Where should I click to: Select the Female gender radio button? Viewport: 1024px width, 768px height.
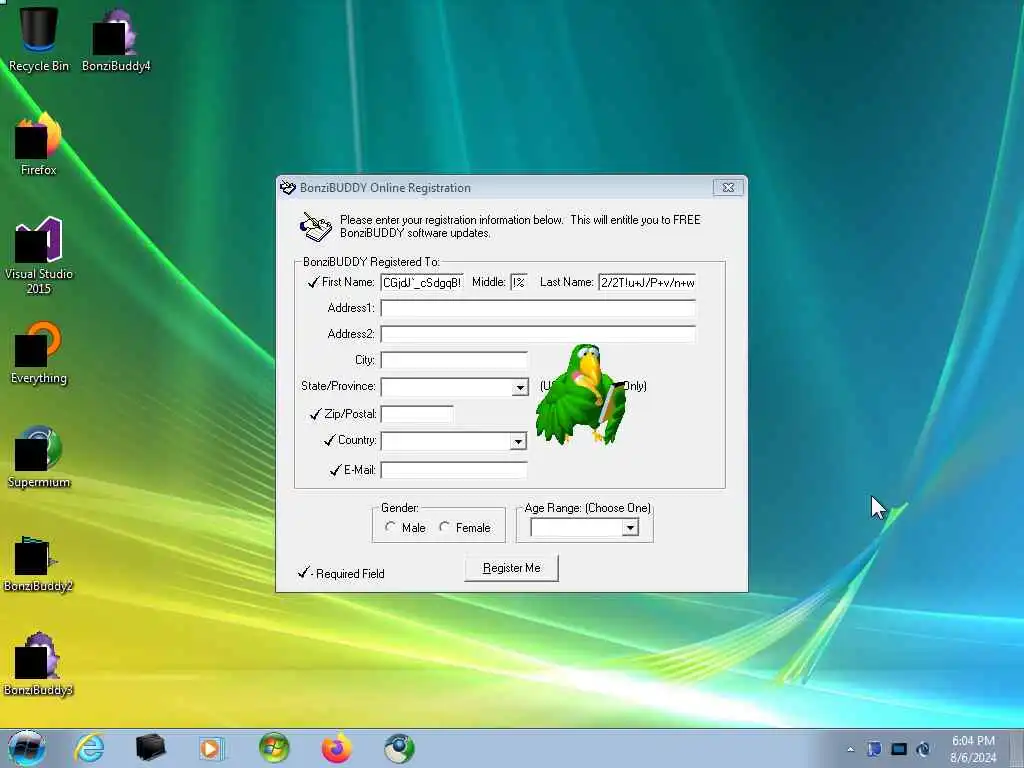coord(444,526)
